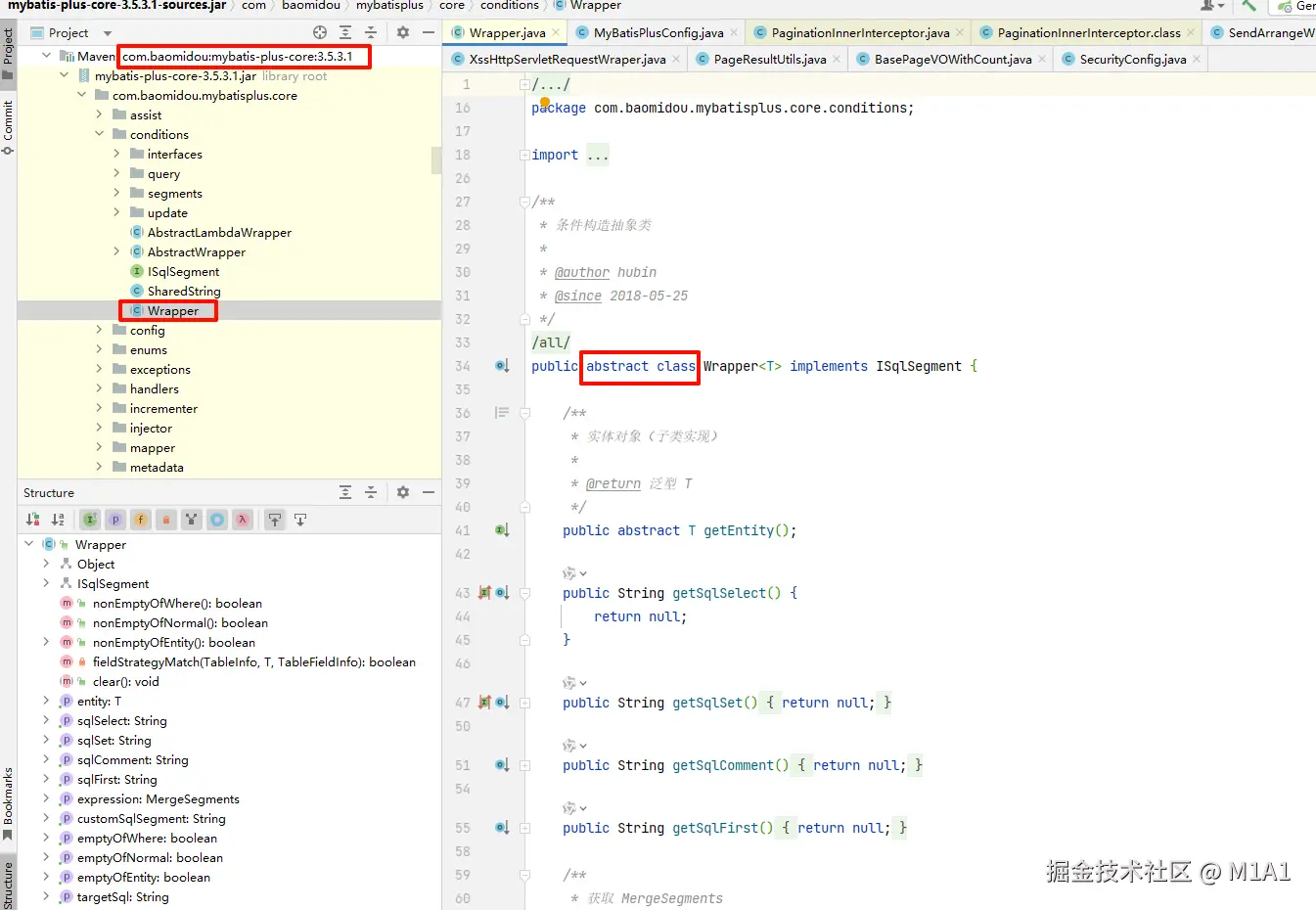This screenshot has width=1316, height=910.
Task: Switch to MyBatisPlusConfig.java tab
Action: click(658, 32)
